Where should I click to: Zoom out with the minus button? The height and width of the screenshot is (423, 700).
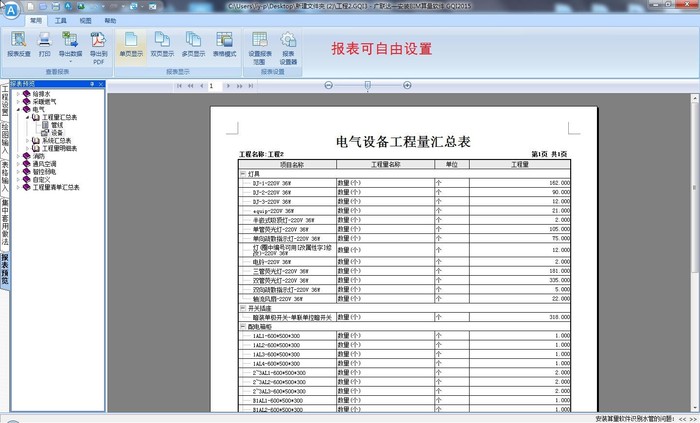(x=329, y=85)
